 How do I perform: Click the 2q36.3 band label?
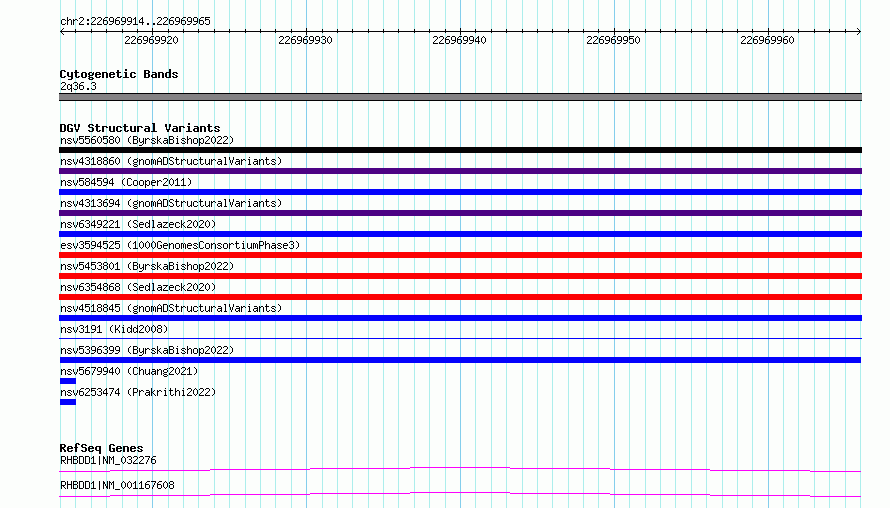(x=78, y=86)
